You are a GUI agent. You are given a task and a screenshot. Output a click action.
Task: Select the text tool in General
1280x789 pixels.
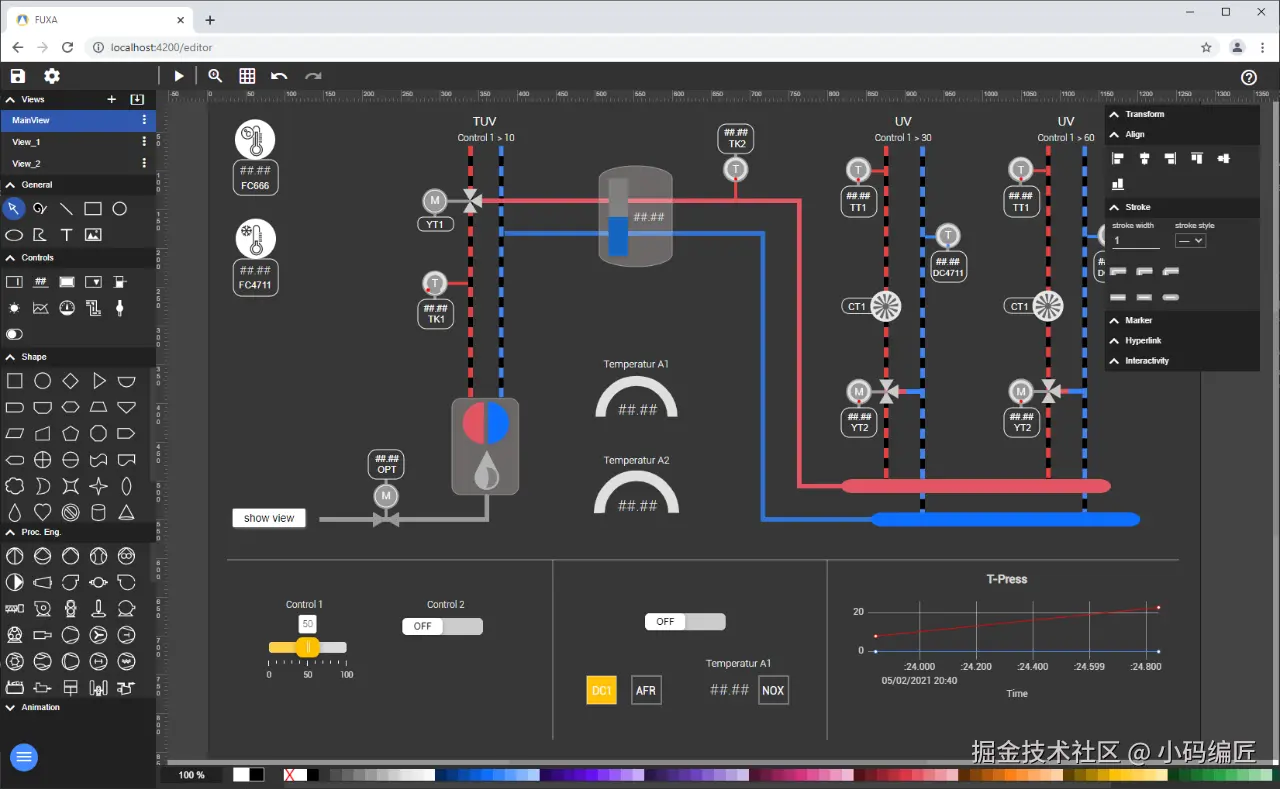coord(66,235)
